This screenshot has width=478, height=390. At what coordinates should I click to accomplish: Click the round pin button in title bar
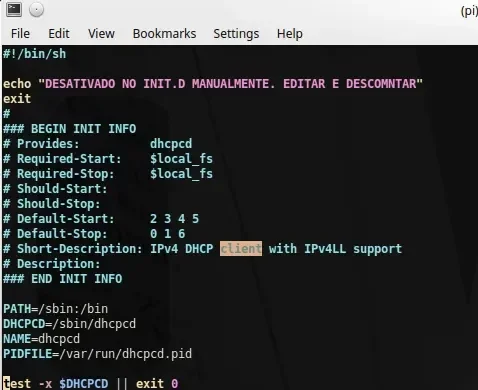point(36,9)
